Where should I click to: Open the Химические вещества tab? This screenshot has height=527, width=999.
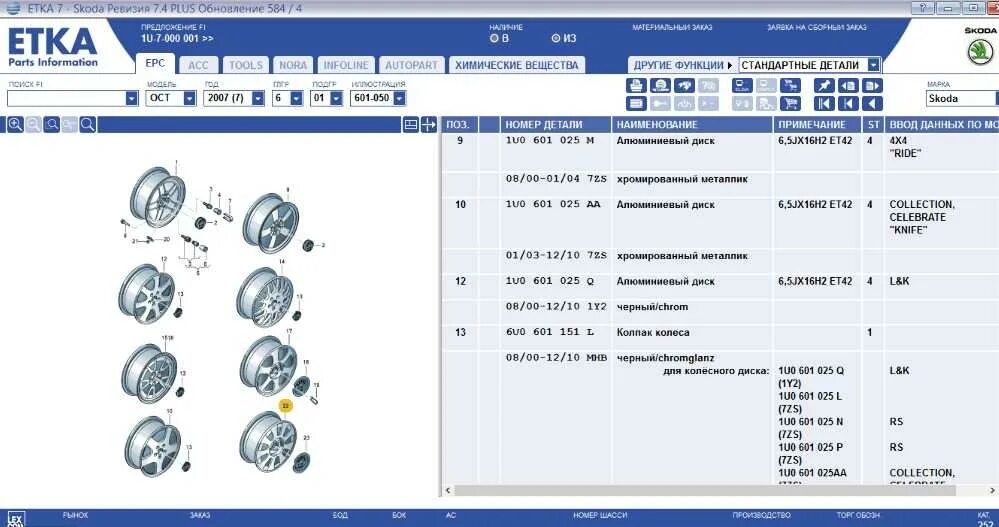point(517,65)
